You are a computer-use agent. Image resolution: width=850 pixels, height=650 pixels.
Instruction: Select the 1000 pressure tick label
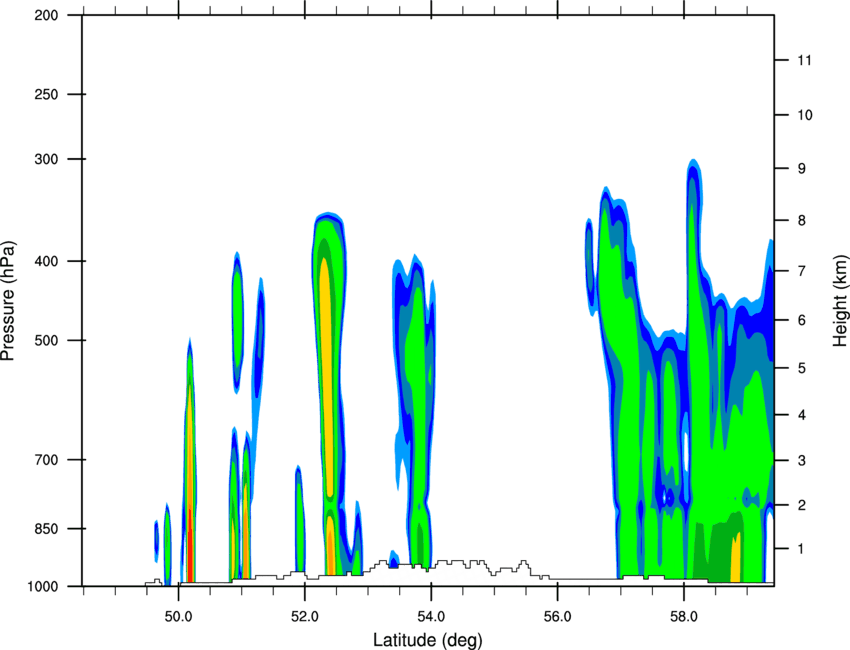[42, 587]
